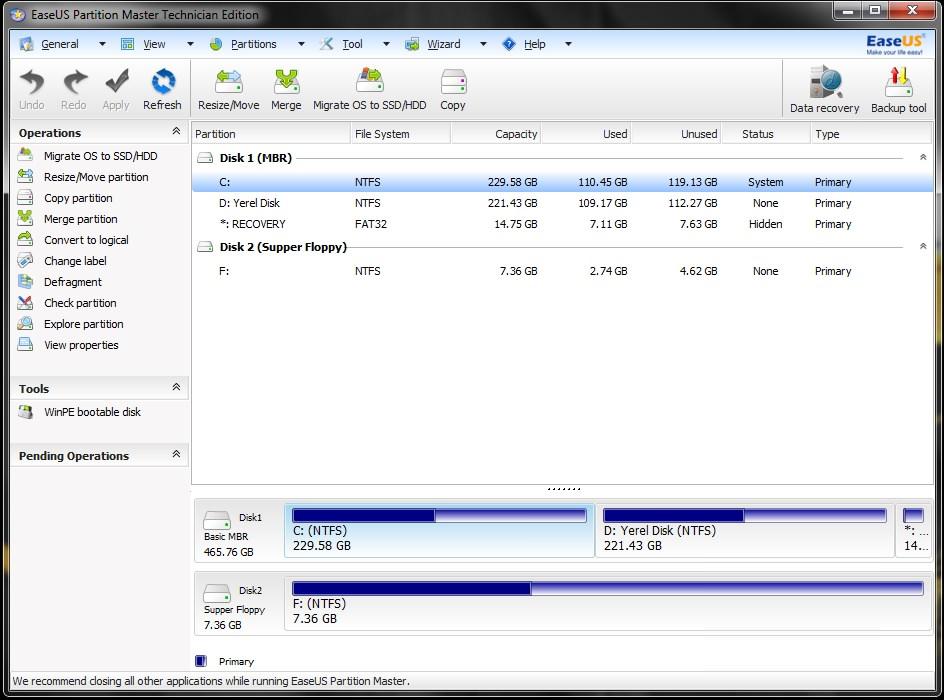Launch the Data recovery tool
The height and width of the screenshot is (700, 944).
[x=824, y=90]
